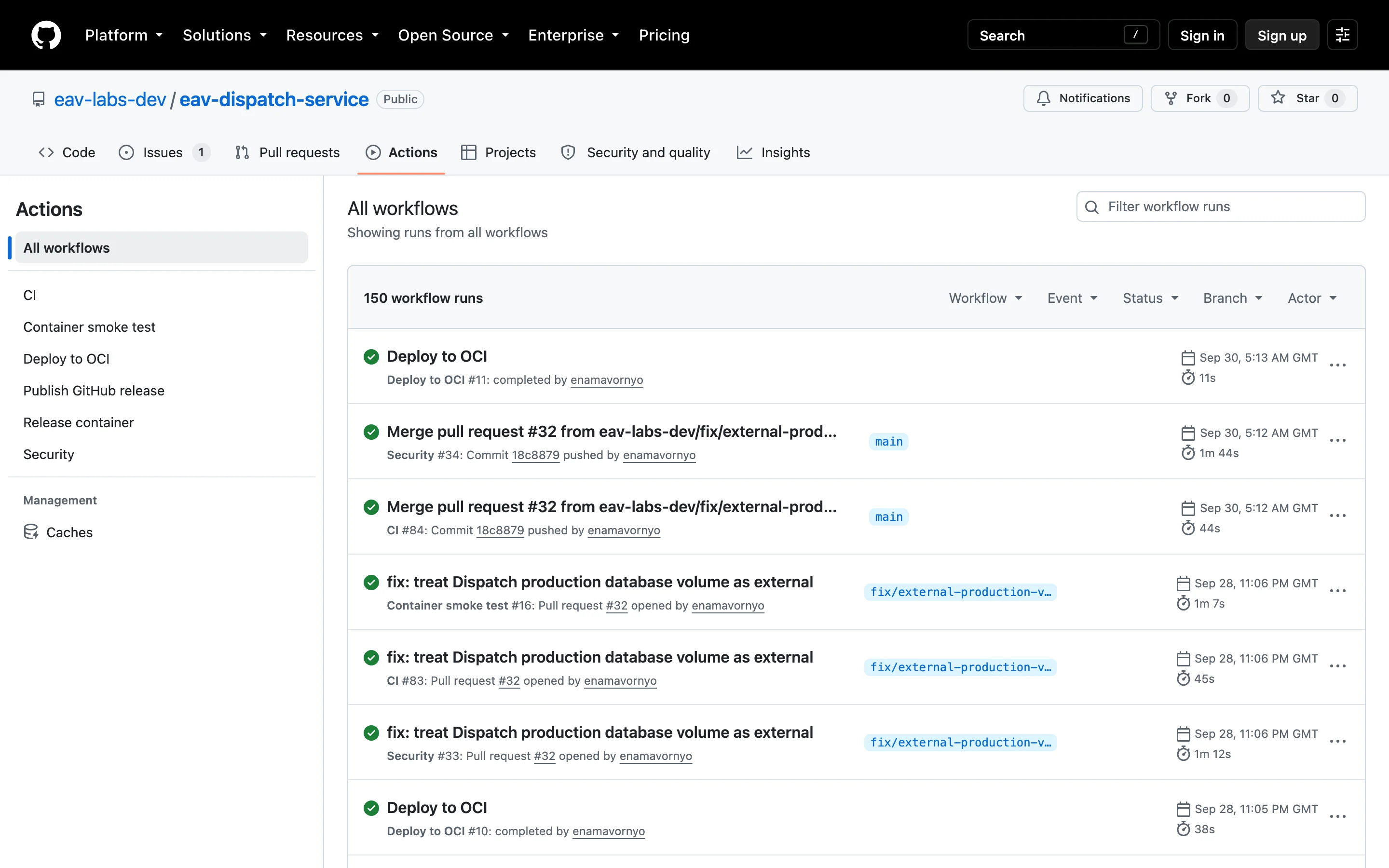This screenshot has width=1389, height=868.
Task: Open the options menu for CI #83 run
Action: coord(1337,666)
